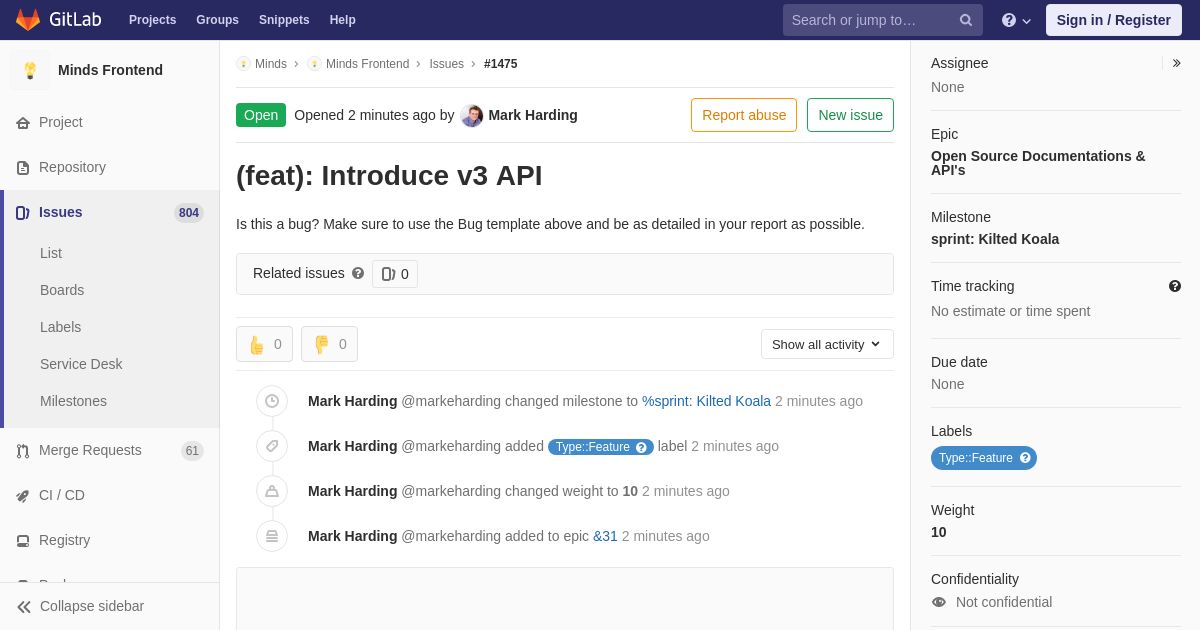1200x630 pixels.
Task: Open the Service Desk submenu item
Action: 81,364
